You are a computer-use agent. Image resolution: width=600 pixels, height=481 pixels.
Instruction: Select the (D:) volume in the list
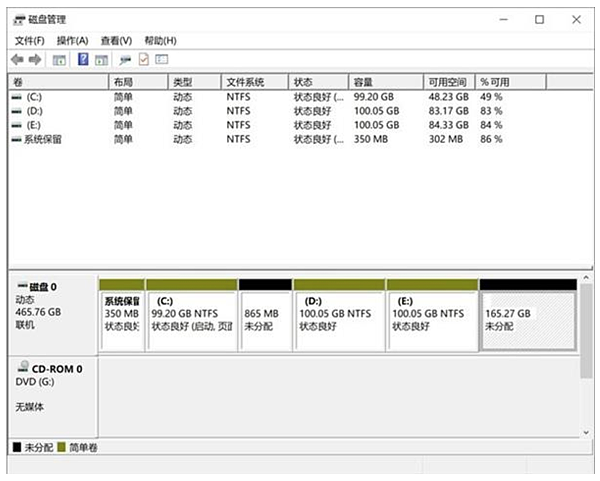[x=34, y=111]
